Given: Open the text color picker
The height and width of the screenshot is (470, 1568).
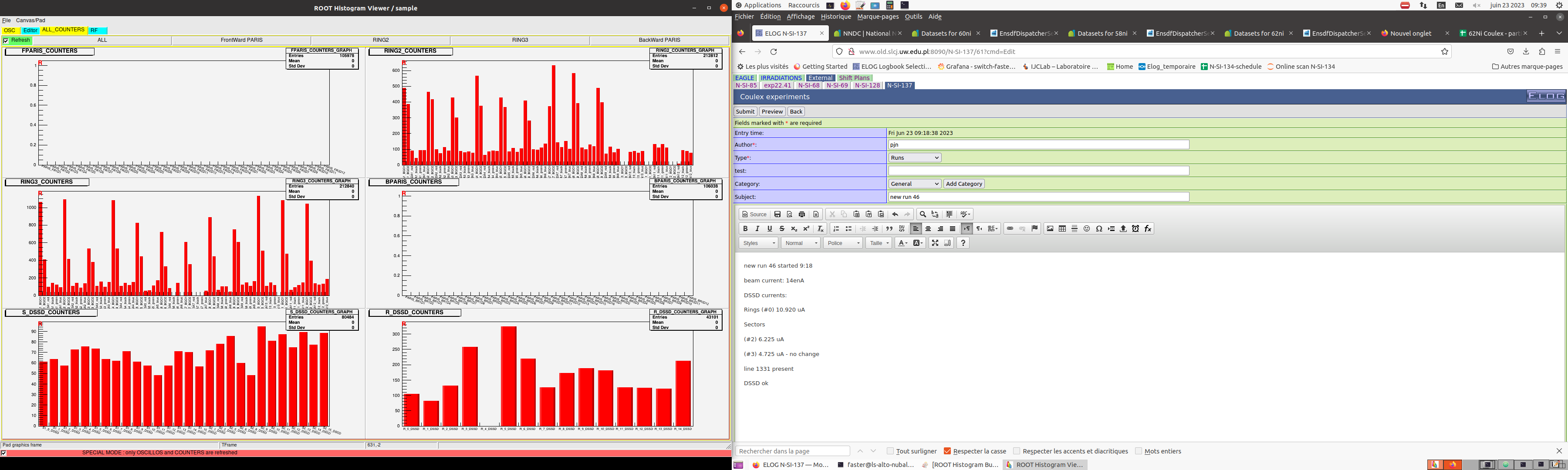Looking at the screenshot, I should (x=902, y=243).
